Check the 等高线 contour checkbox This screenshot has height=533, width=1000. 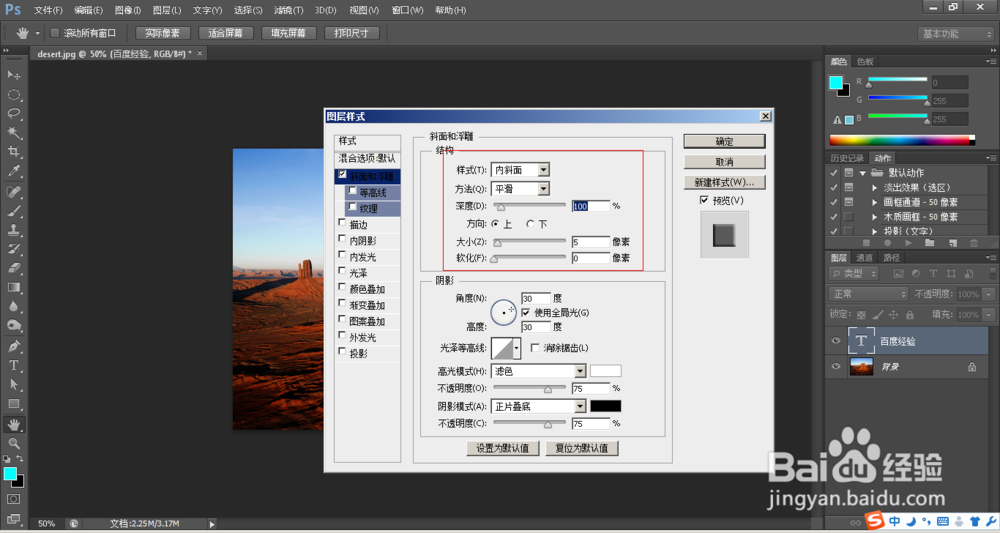[x=352, y=191]
